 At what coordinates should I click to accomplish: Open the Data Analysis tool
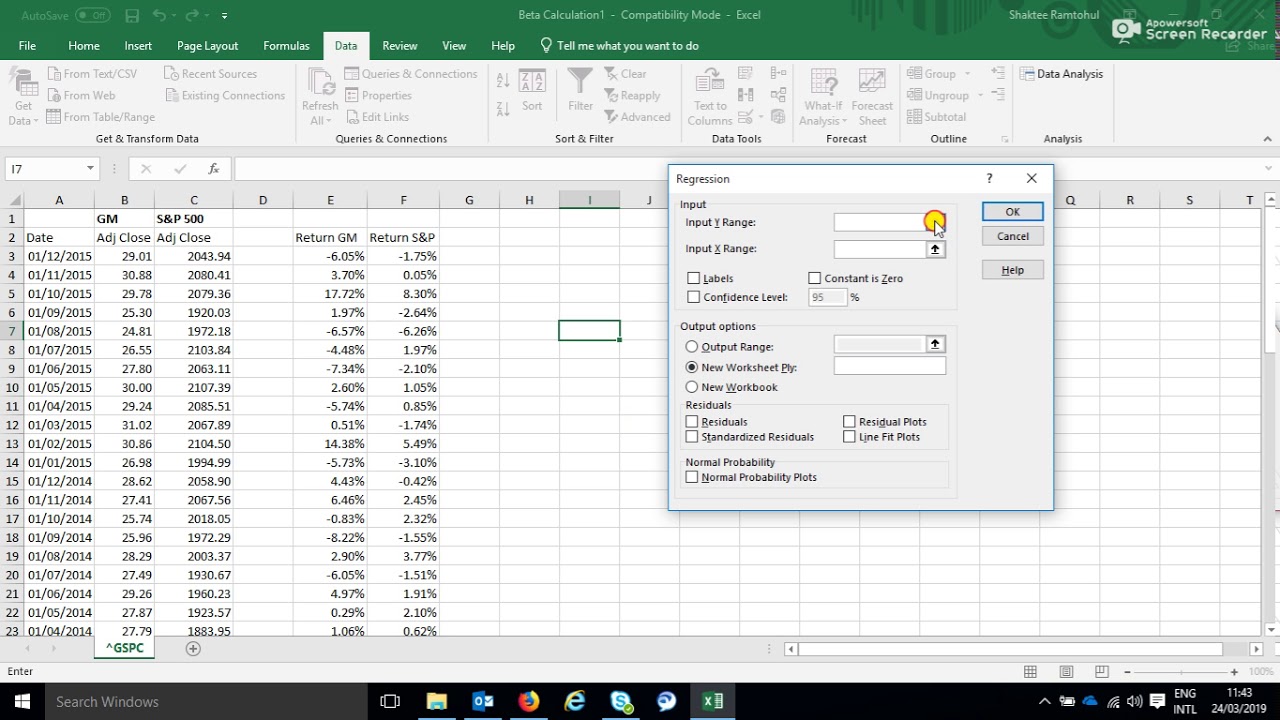pyautogui.click(x=1061, y=74)
